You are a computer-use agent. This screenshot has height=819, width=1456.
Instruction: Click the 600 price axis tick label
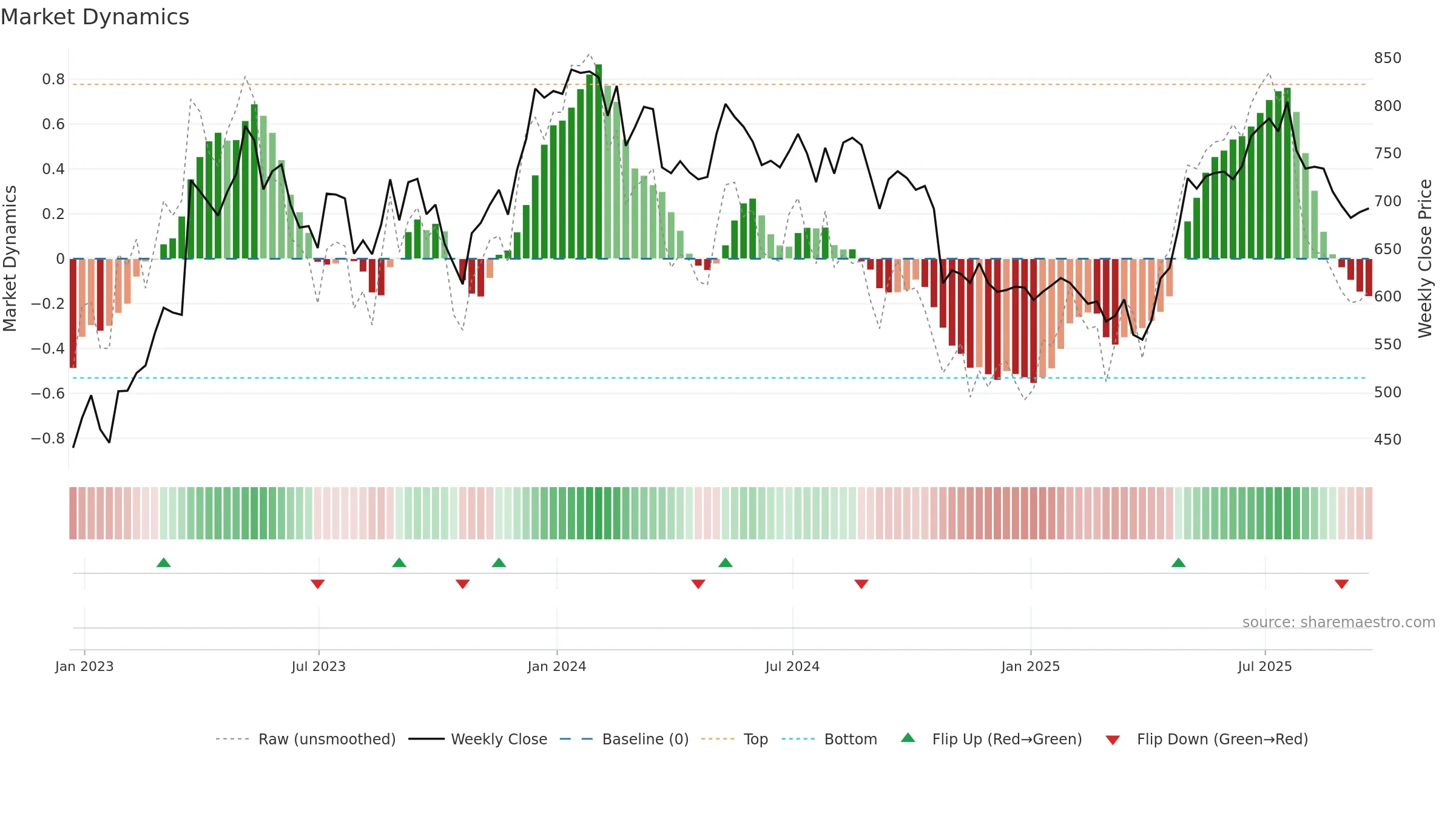click(1387, 296)
